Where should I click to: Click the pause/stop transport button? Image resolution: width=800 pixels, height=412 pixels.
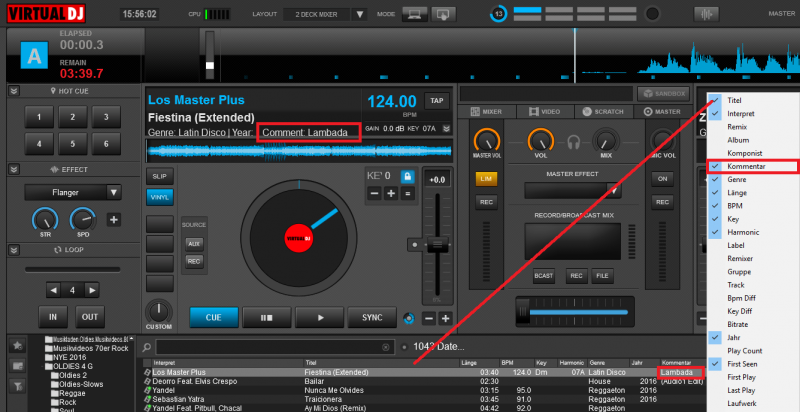point(267,317)
